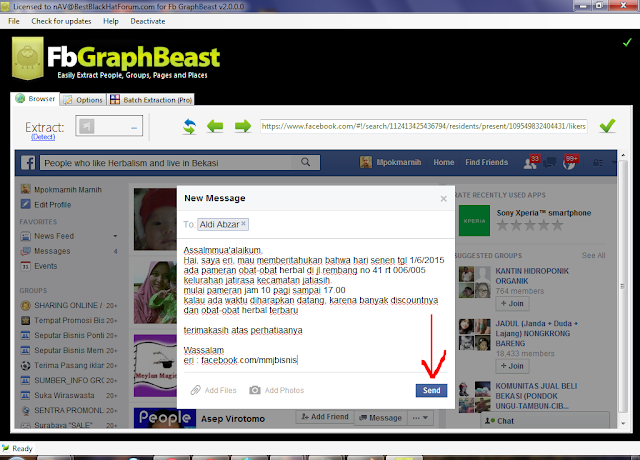Click the Events calendar icon
Screen dimensions: 640x460
click(x=25, y=266)
